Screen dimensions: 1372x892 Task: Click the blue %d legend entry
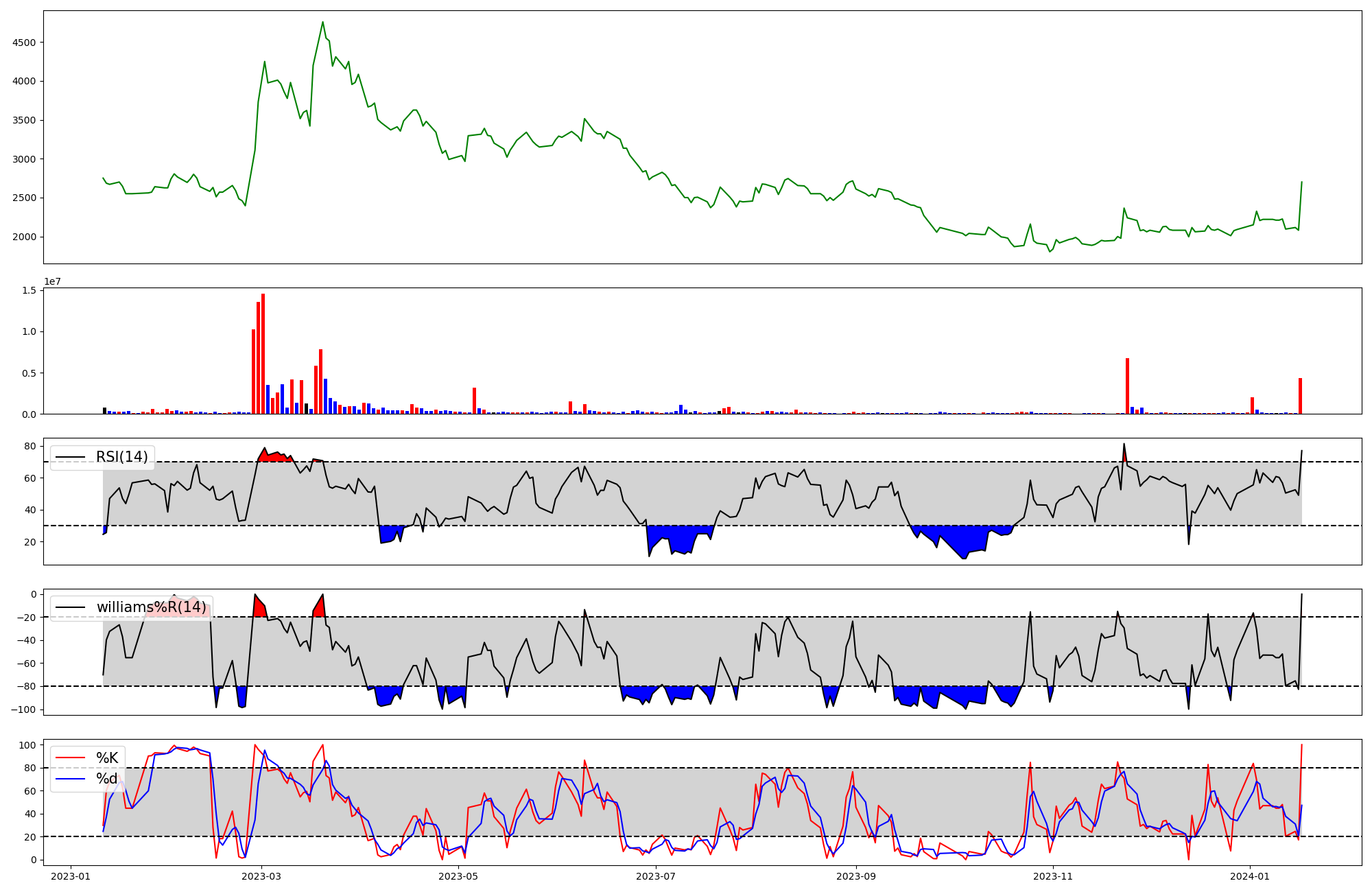[106, 779]
